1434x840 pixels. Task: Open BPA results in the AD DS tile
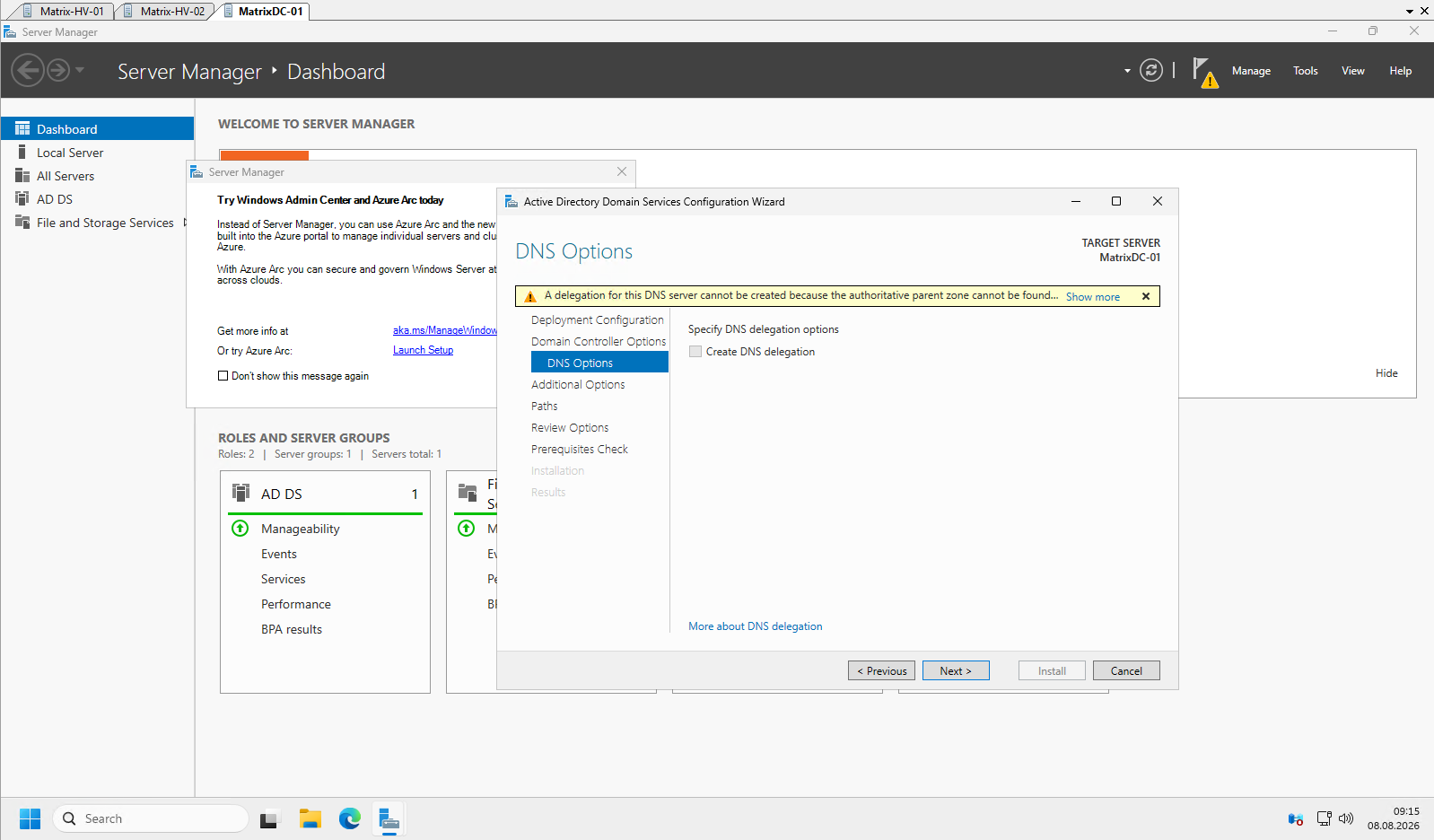pyautogui.click(x=292, y=629)
